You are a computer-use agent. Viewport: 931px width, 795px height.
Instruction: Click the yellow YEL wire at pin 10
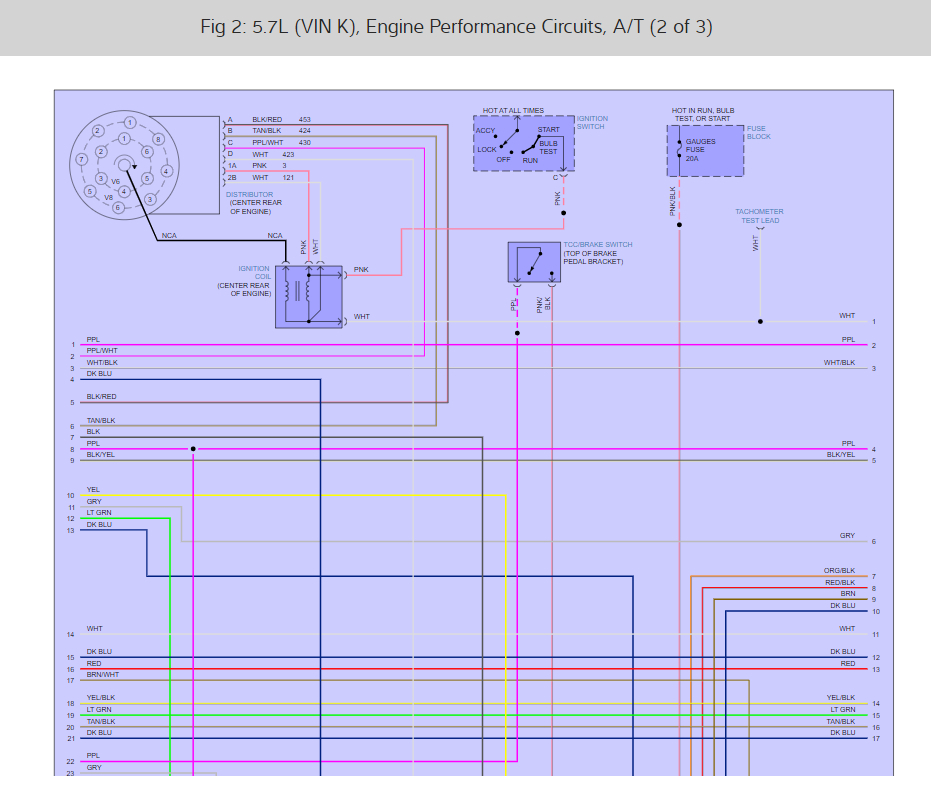point(293,495)
